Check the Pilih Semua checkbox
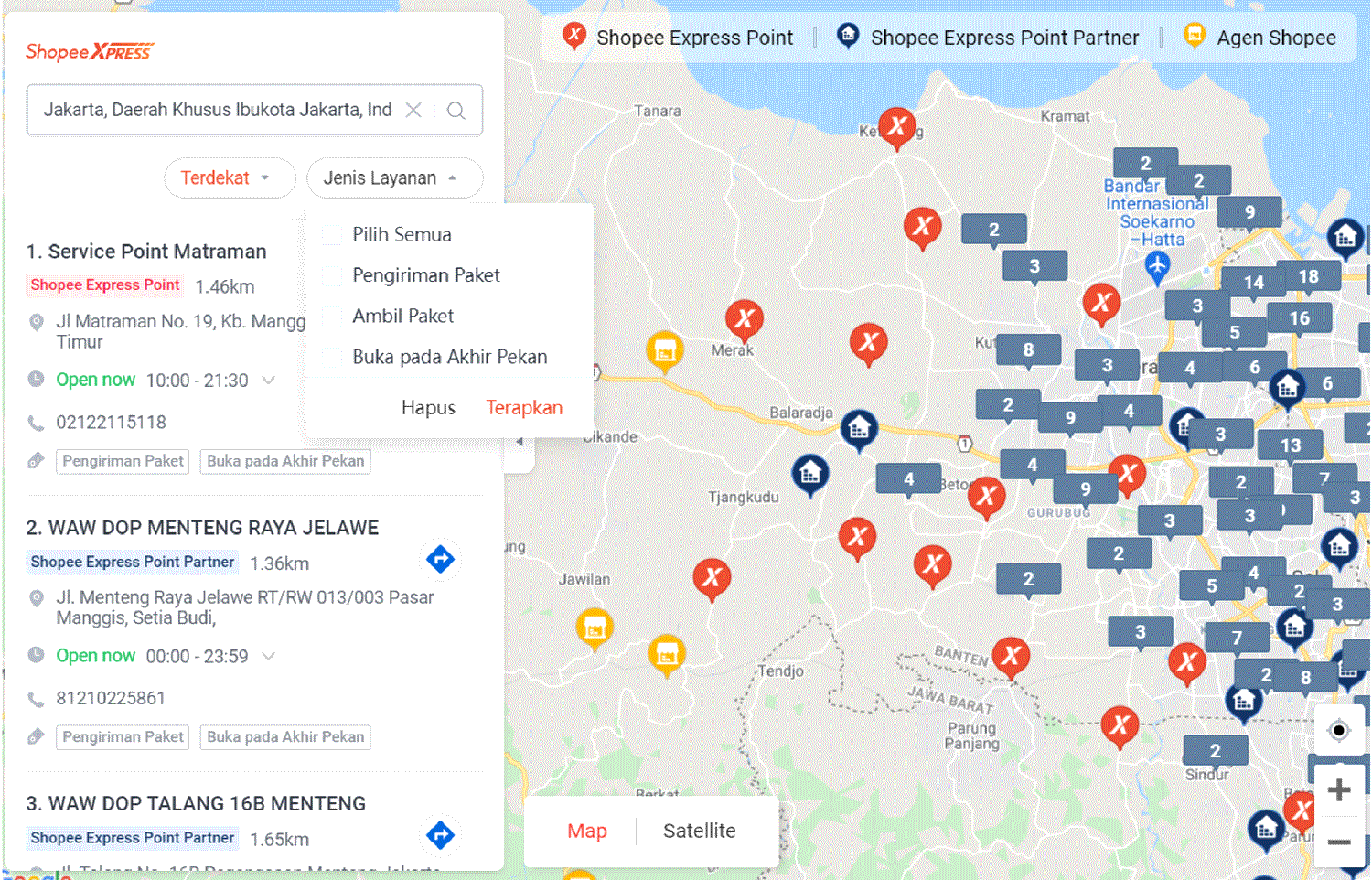Viewport: 1372px width, 880px height. coord(331,234)
